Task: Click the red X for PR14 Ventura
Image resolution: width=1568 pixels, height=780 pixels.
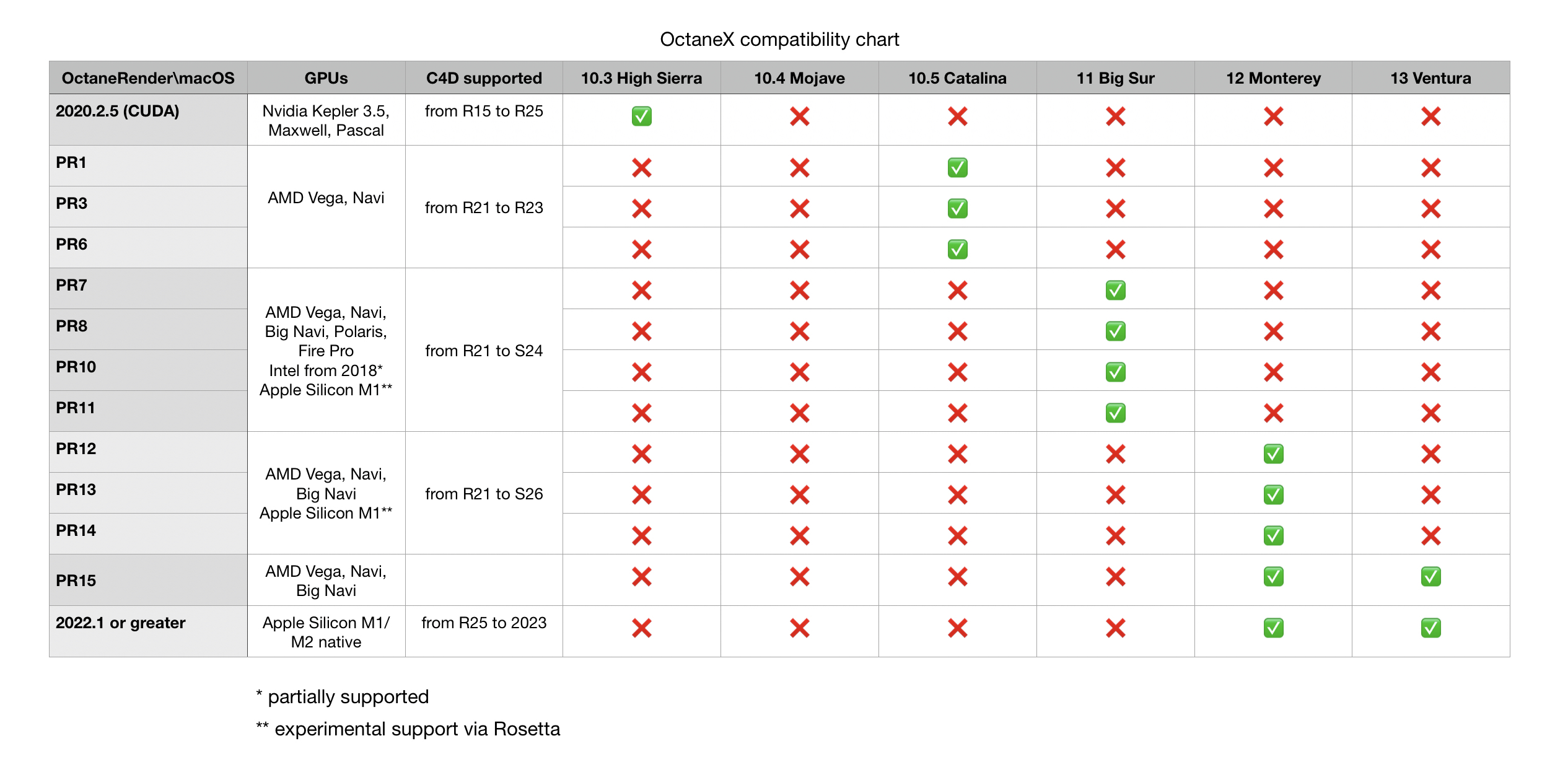Action: coord(1430,536)
